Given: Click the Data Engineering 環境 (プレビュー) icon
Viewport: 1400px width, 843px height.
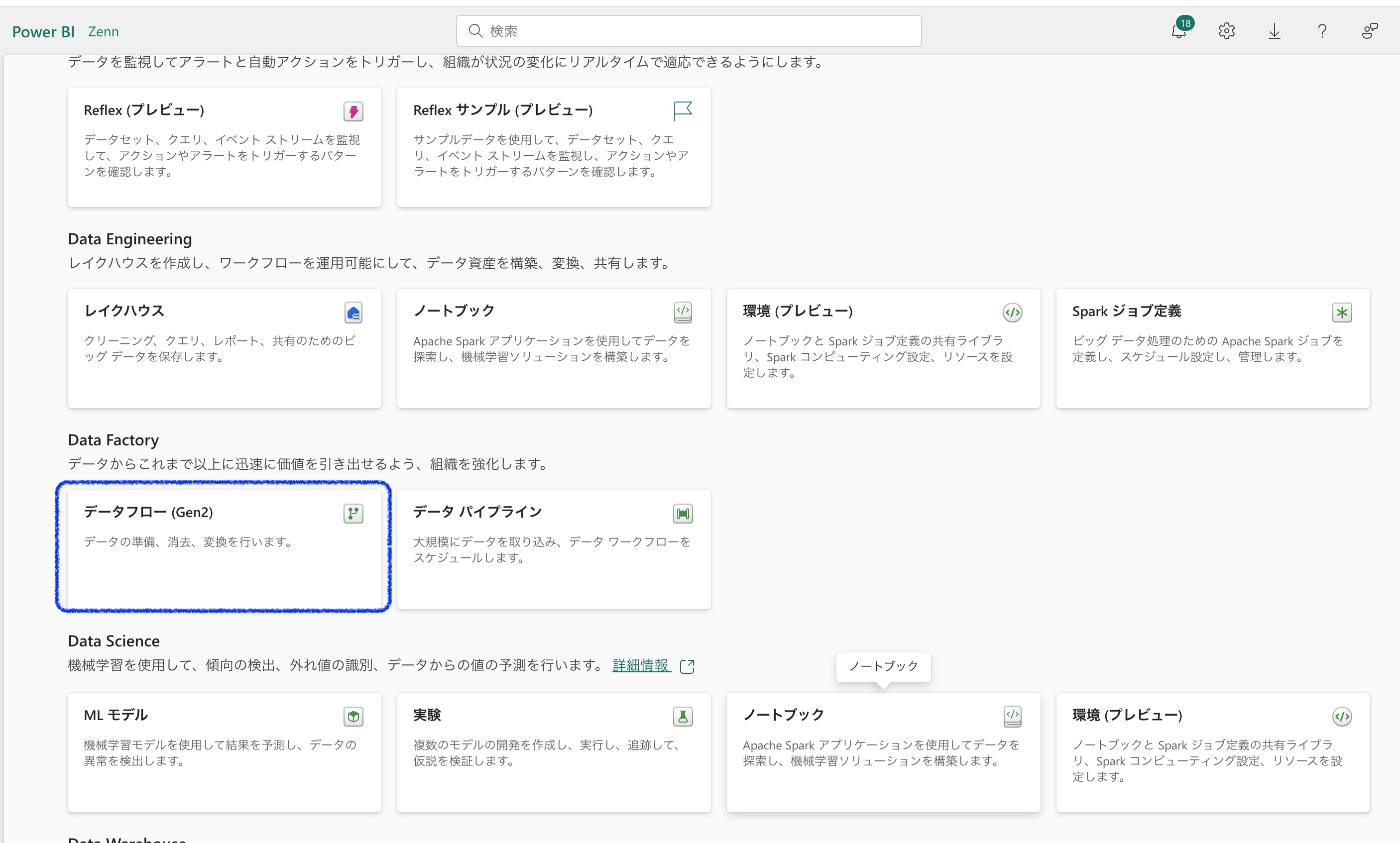Looking at the screenshot, I should point(1012,312).
